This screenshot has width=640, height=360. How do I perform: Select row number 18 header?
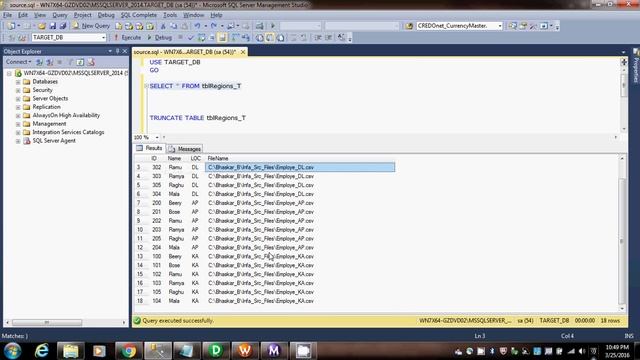[140, 301]
